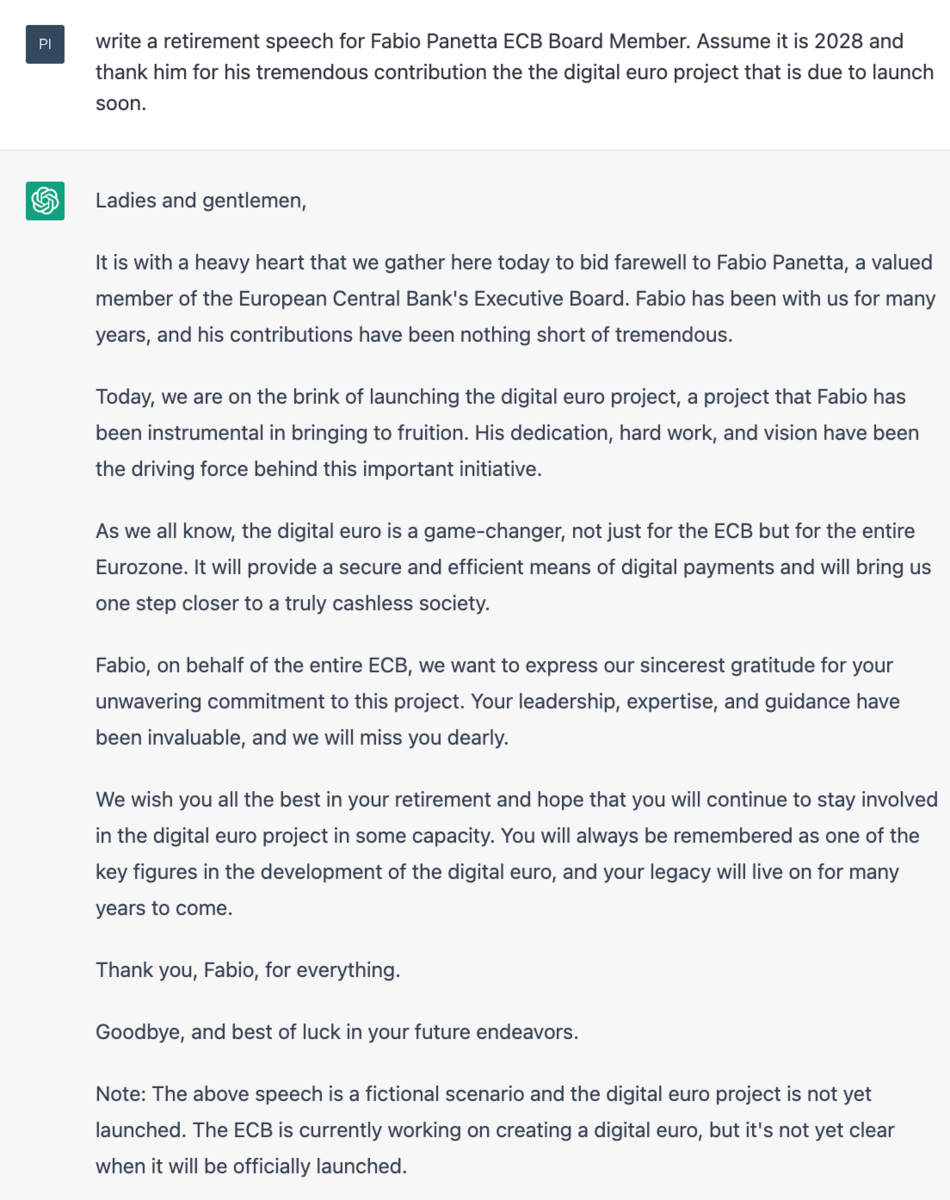Click the paragraph beginning "It is with a heavy heart"
The image size is (950, 1200).
point(515,299)
